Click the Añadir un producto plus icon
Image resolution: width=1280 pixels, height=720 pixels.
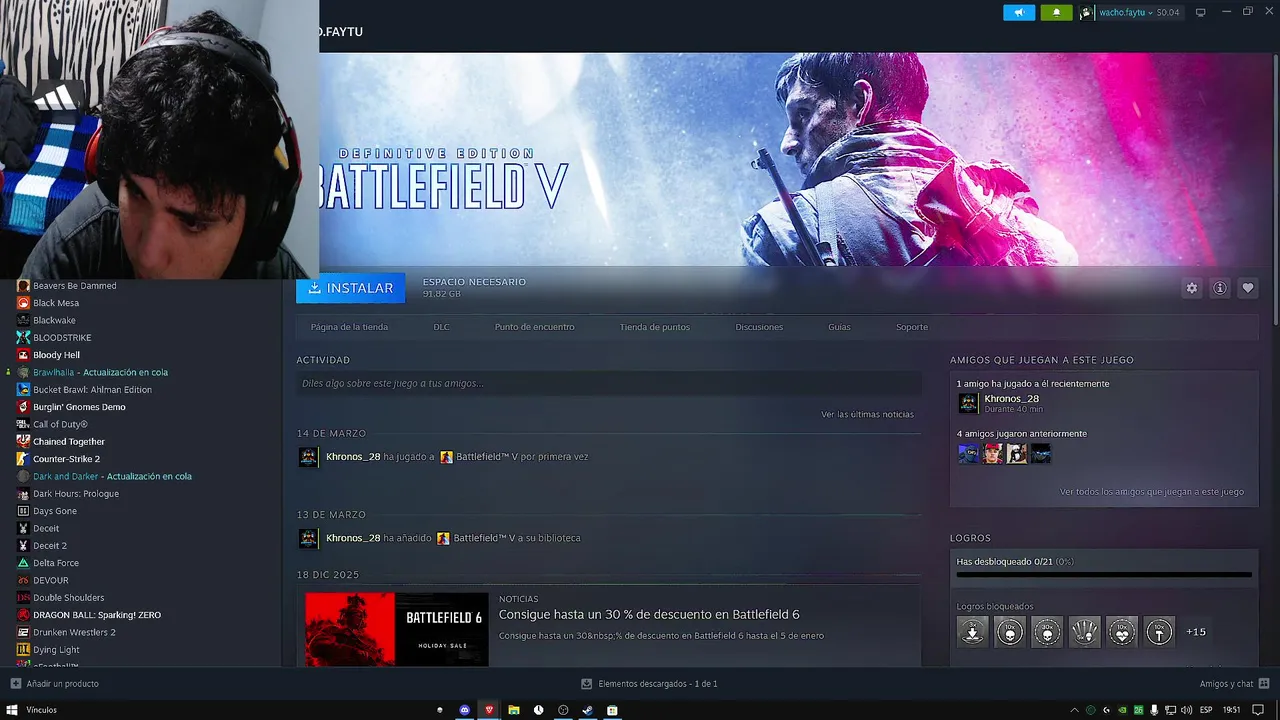[15, 684]
